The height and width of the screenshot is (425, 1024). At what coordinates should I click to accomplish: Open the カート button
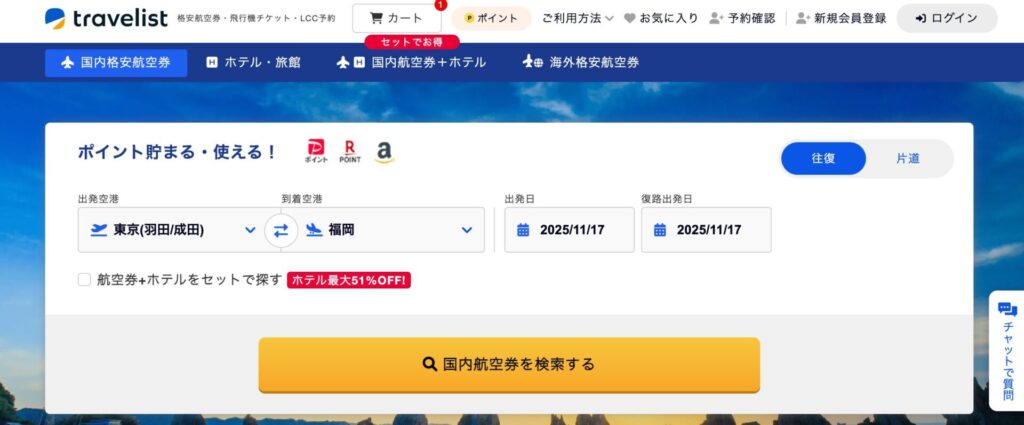pos(396,18)
